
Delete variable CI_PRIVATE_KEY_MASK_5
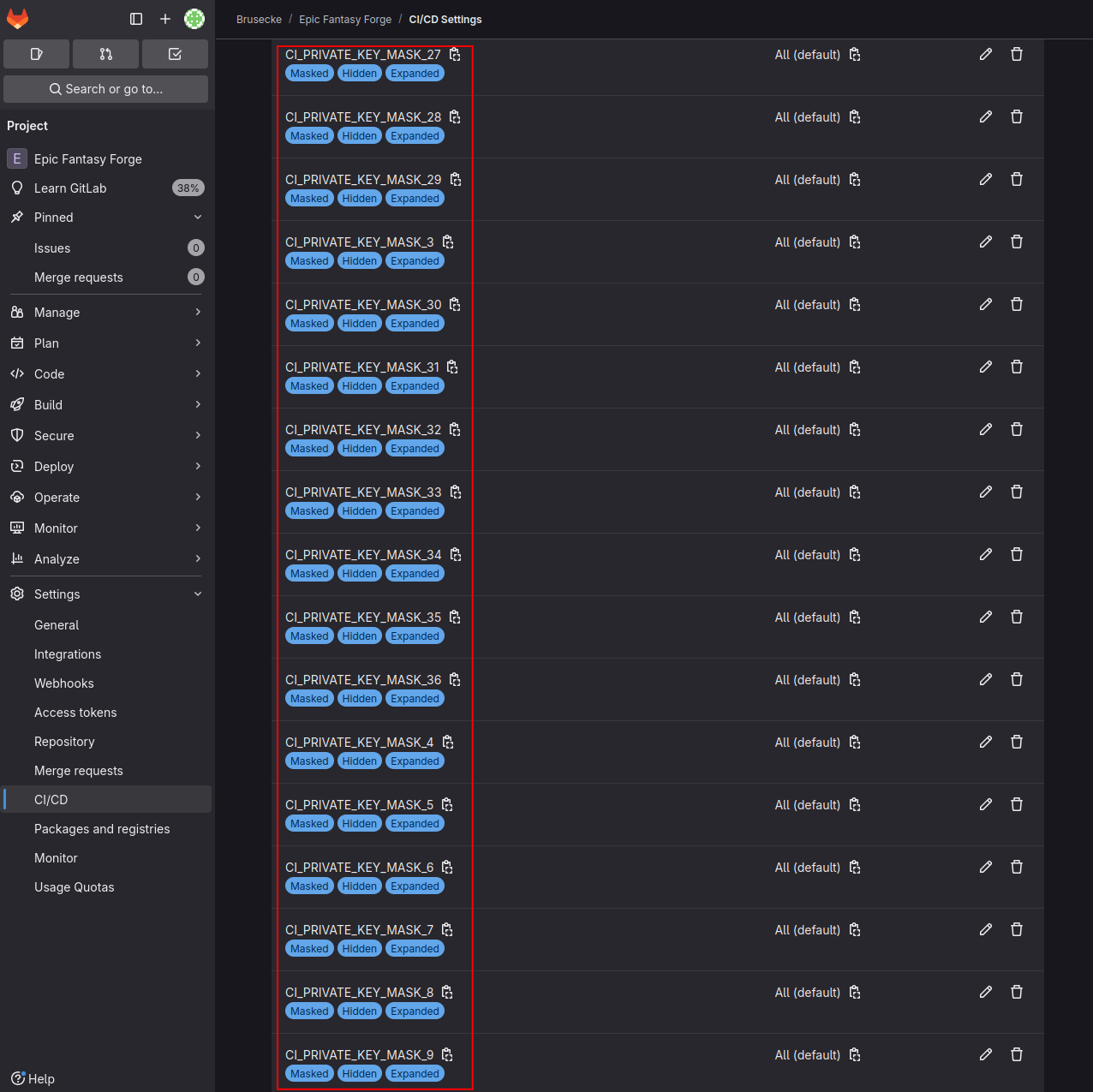(1017, 804)
